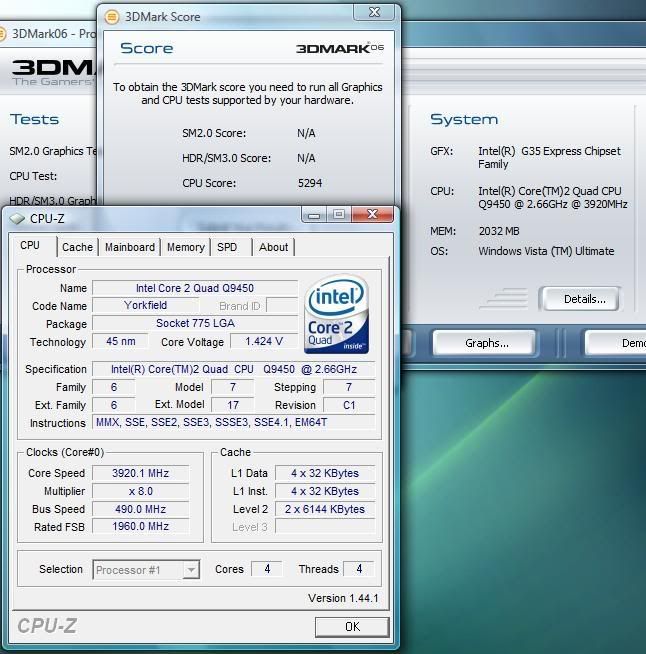
Task: Click the SM2.0 Score N/A value
Action: click(x=306, y=133)
